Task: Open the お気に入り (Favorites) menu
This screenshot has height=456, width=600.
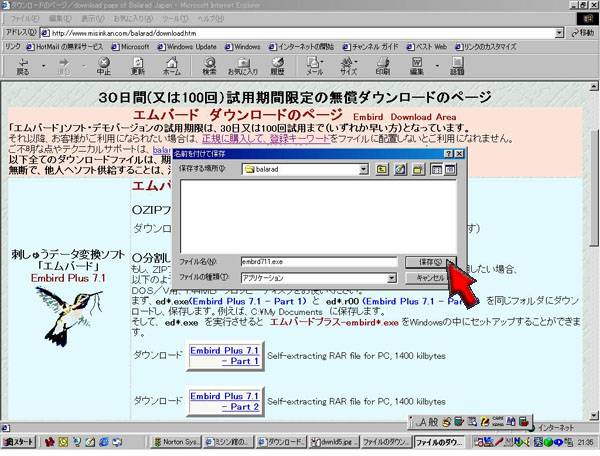Action: click(133, 18)
